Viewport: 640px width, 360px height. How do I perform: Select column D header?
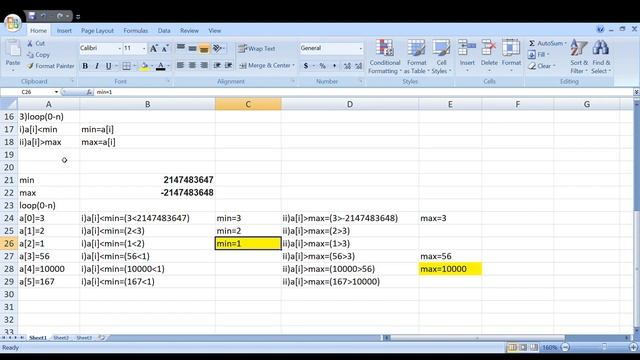click(x=350, y=104)
